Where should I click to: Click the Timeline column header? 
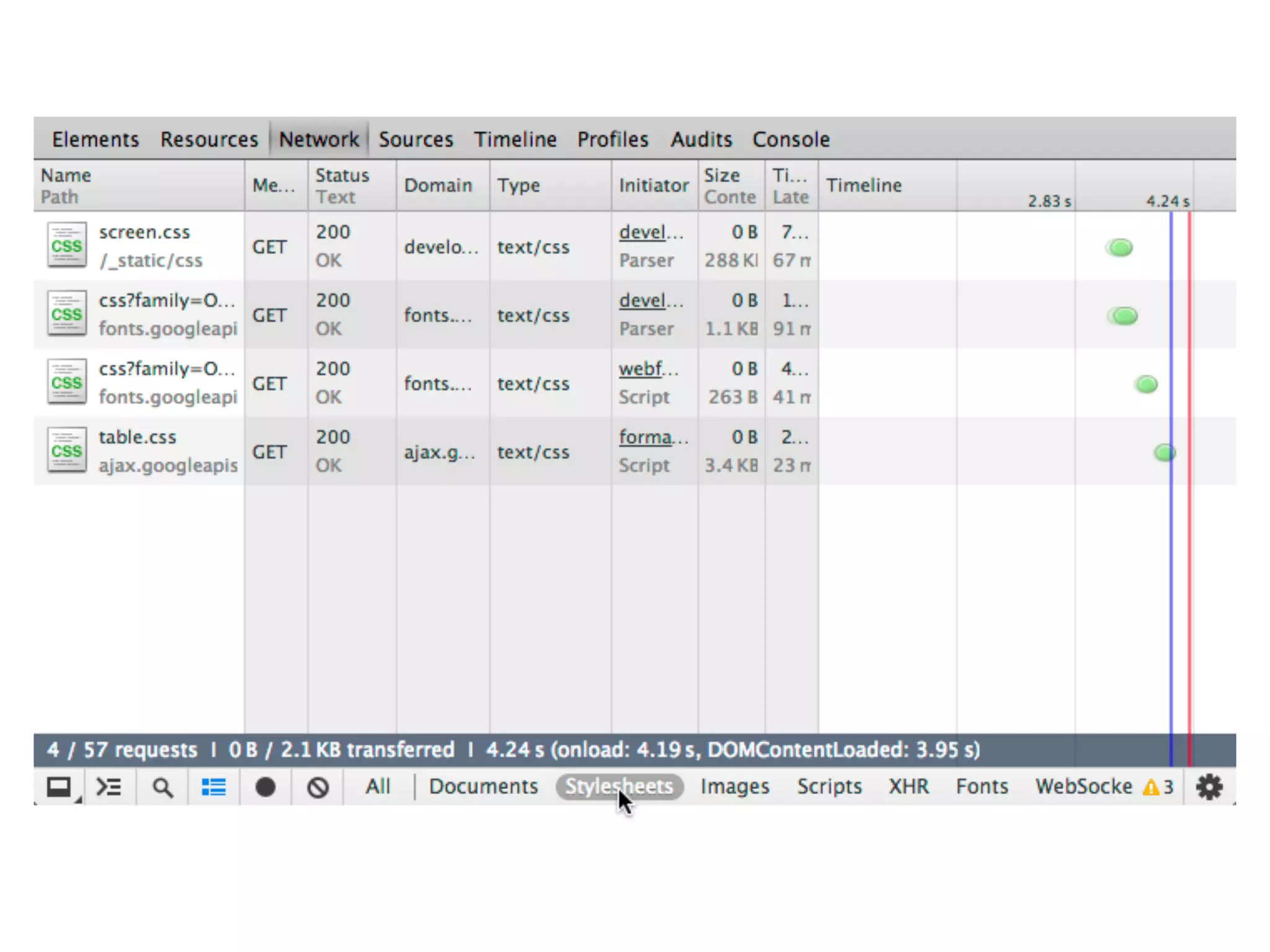click(x=863, y=185)
